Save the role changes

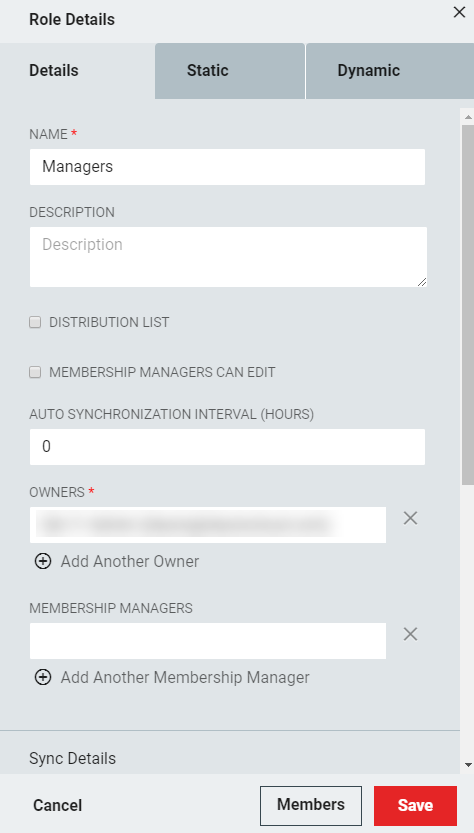click(x=416, y=805)
